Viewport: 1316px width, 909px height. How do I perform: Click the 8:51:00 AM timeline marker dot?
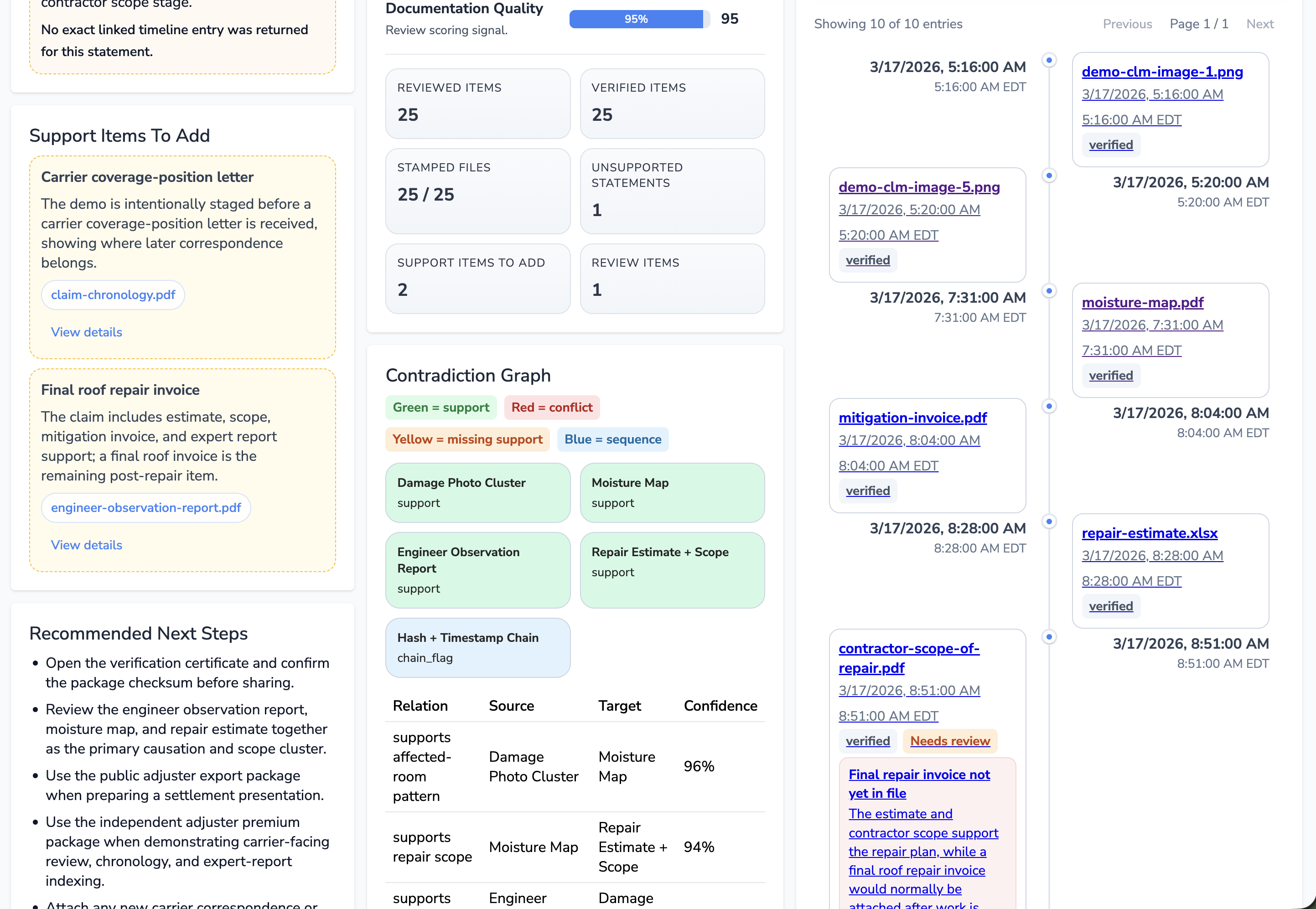[1049, 637]
